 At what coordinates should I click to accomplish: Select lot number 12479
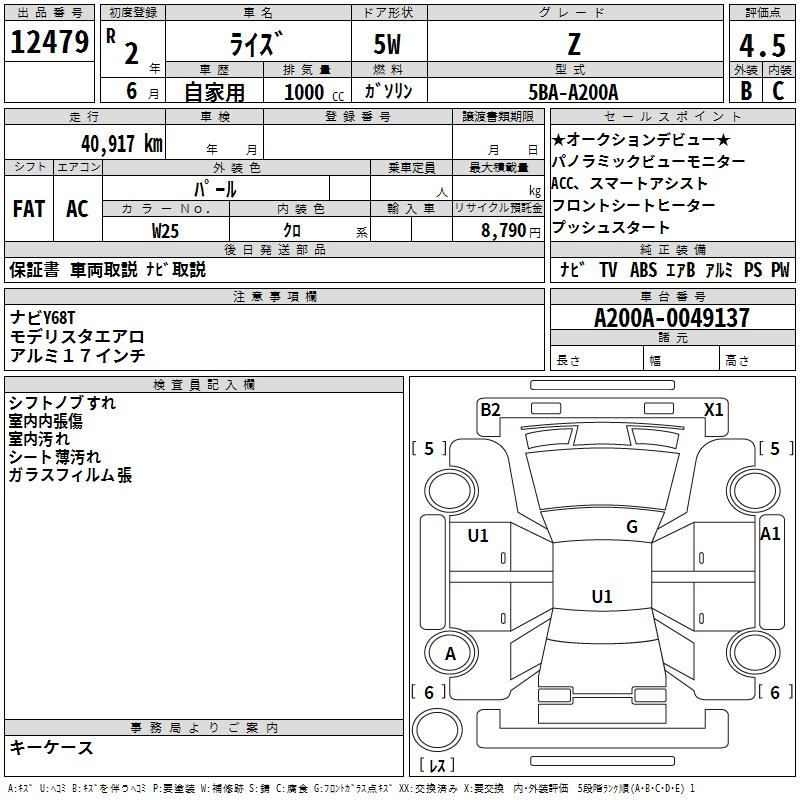[49, 42]
